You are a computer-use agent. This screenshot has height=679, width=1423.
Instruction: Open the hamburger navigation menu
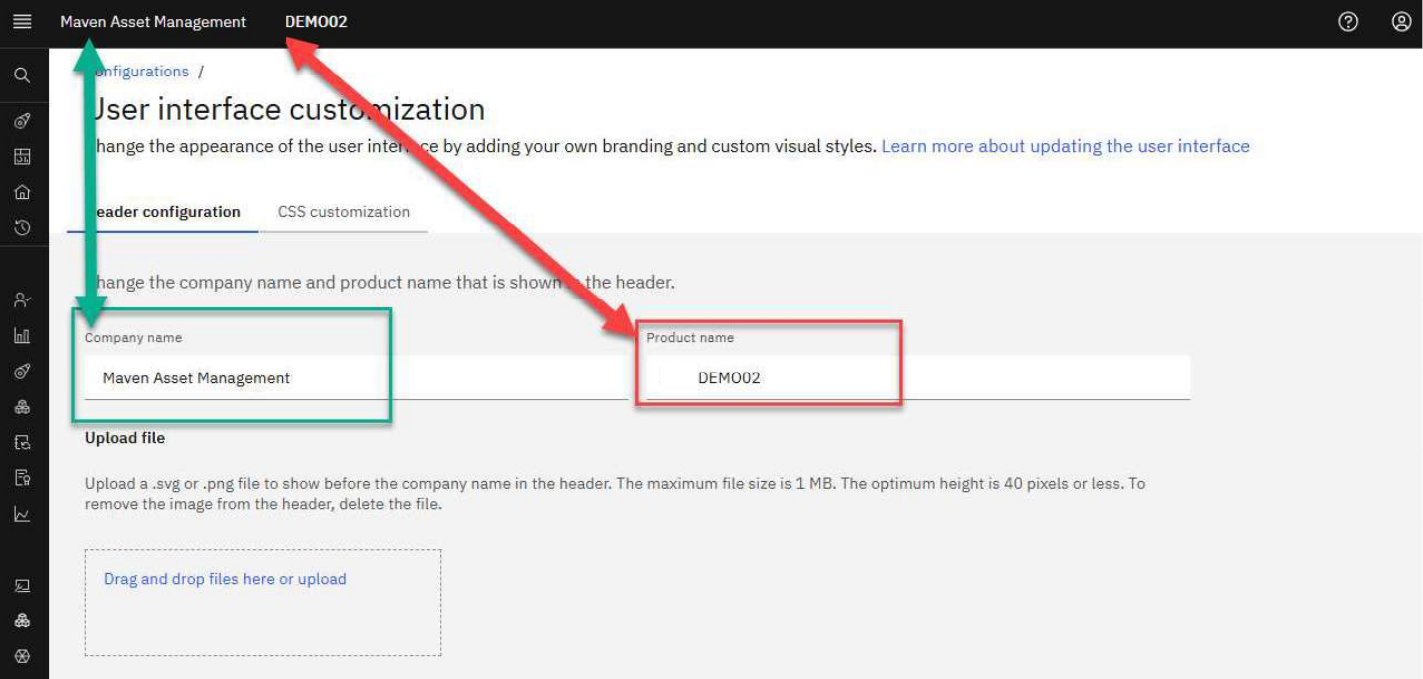(22, 21)
